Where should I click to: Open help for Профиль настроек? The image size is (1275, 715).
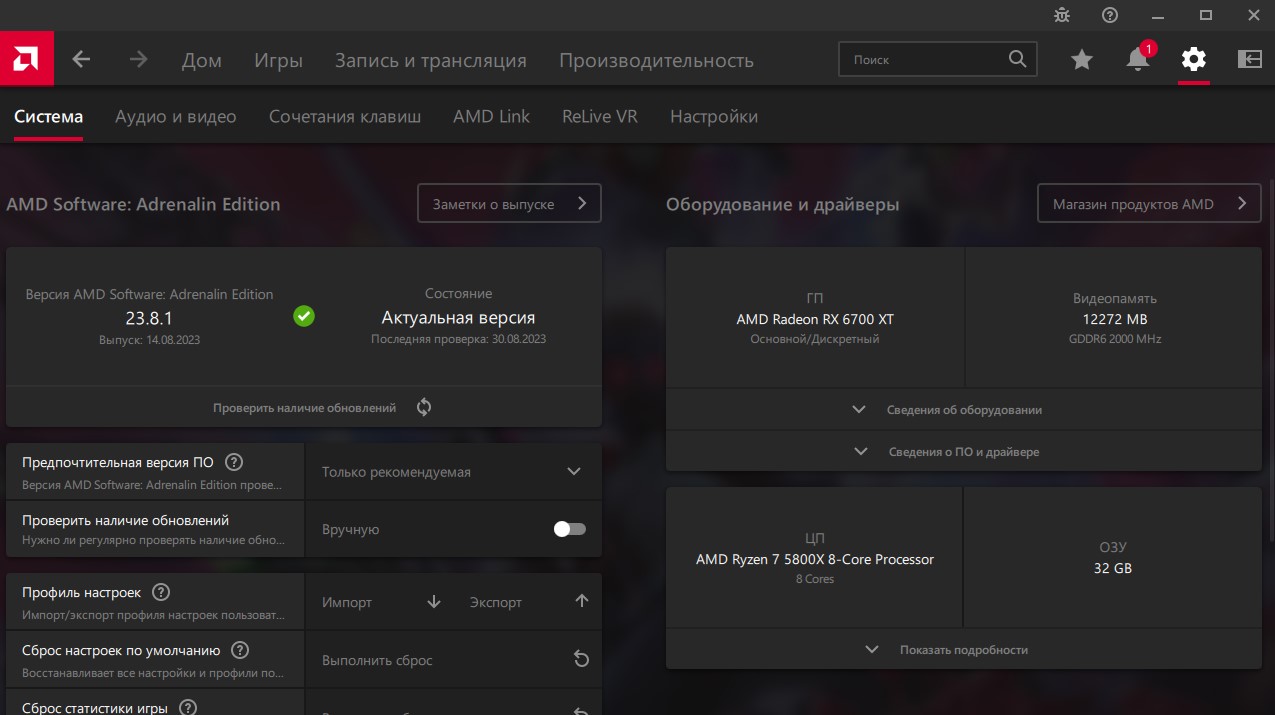click(161, 592)
